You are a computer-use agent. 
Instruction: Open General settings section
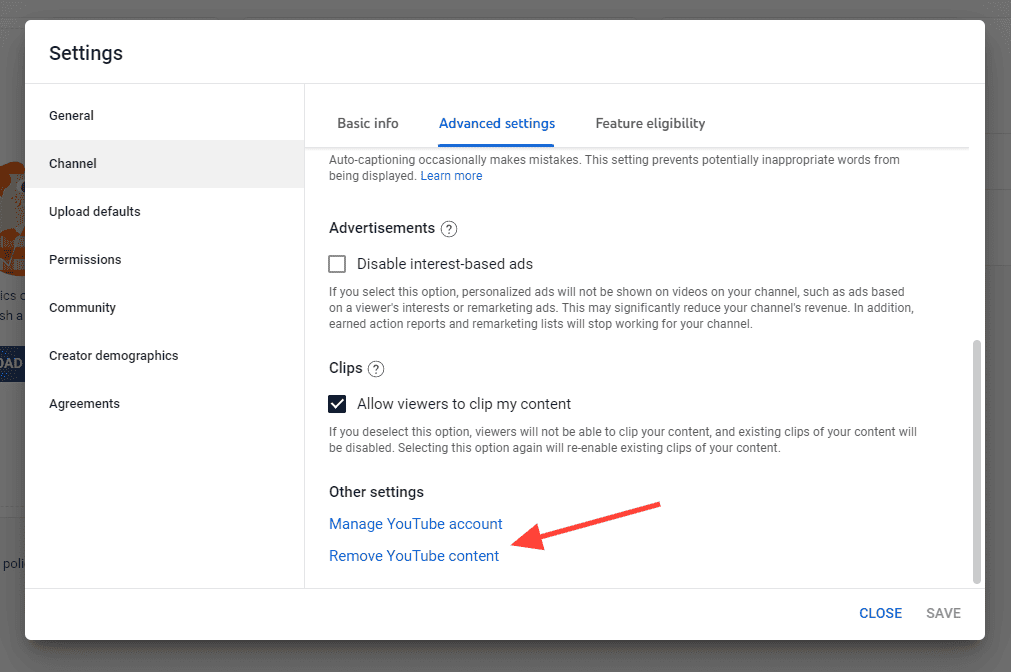pyautogui.click(x=71, y=115)
